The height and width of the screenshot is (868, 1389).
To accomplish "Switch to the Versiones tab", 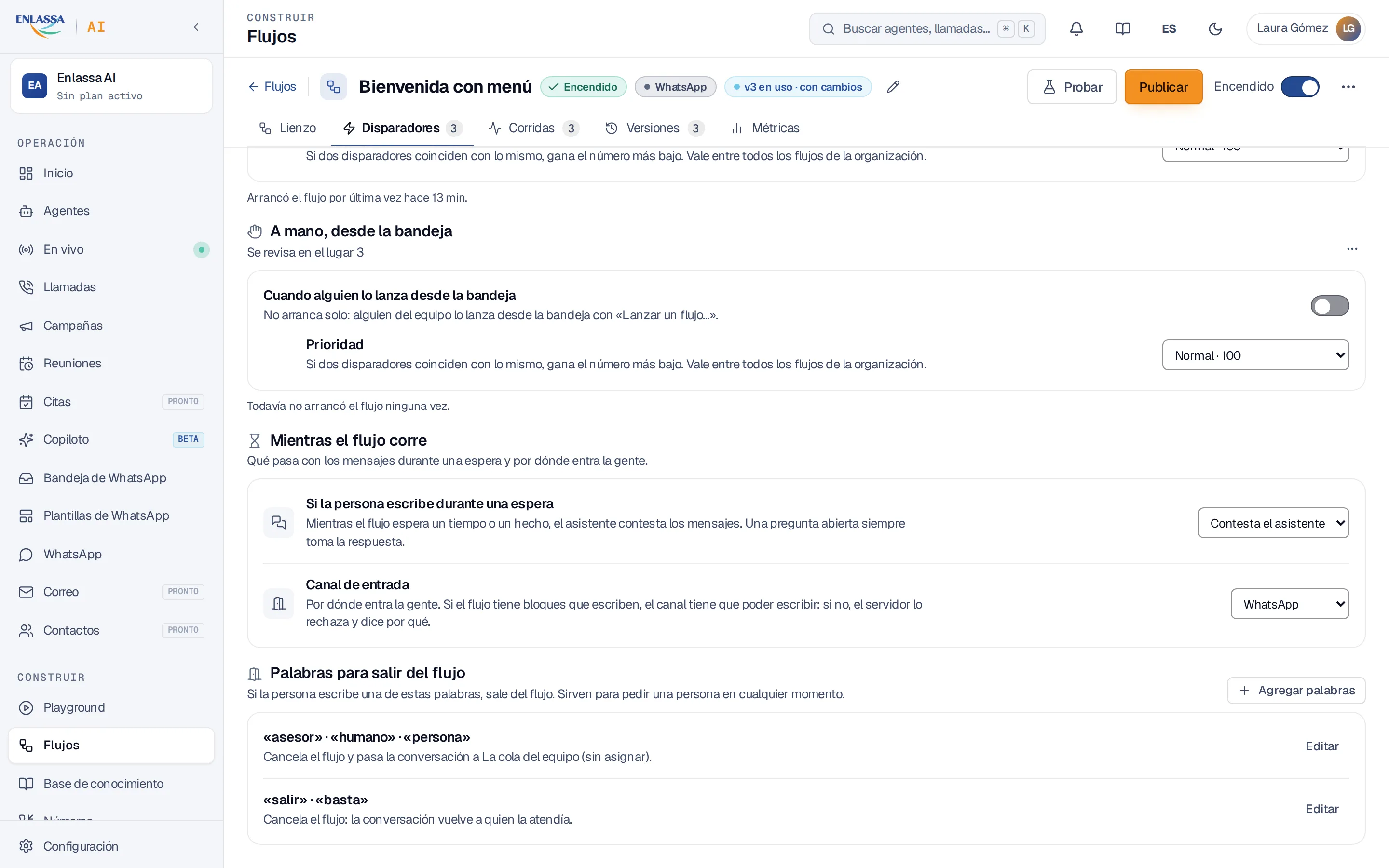I will 654,128.
